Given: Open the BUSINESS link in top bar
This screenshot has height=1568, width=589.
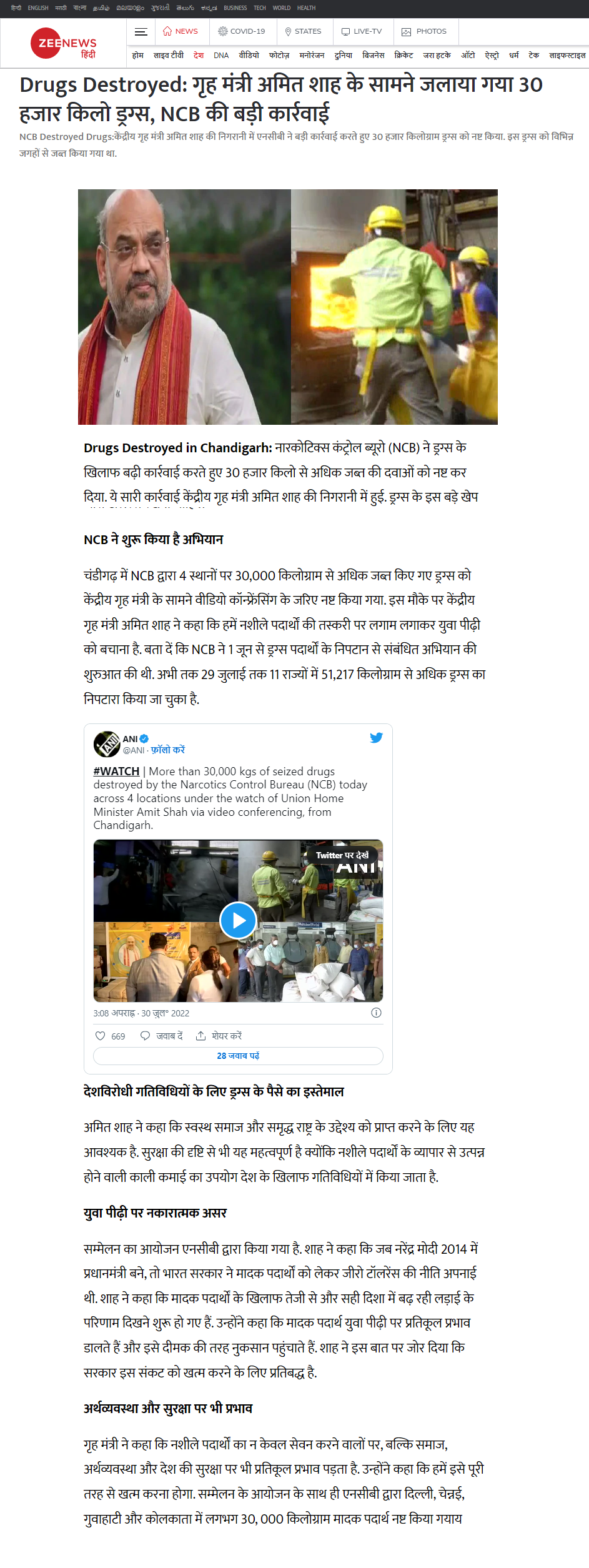Looking at the screenshot, I should (x=235, y=8).
